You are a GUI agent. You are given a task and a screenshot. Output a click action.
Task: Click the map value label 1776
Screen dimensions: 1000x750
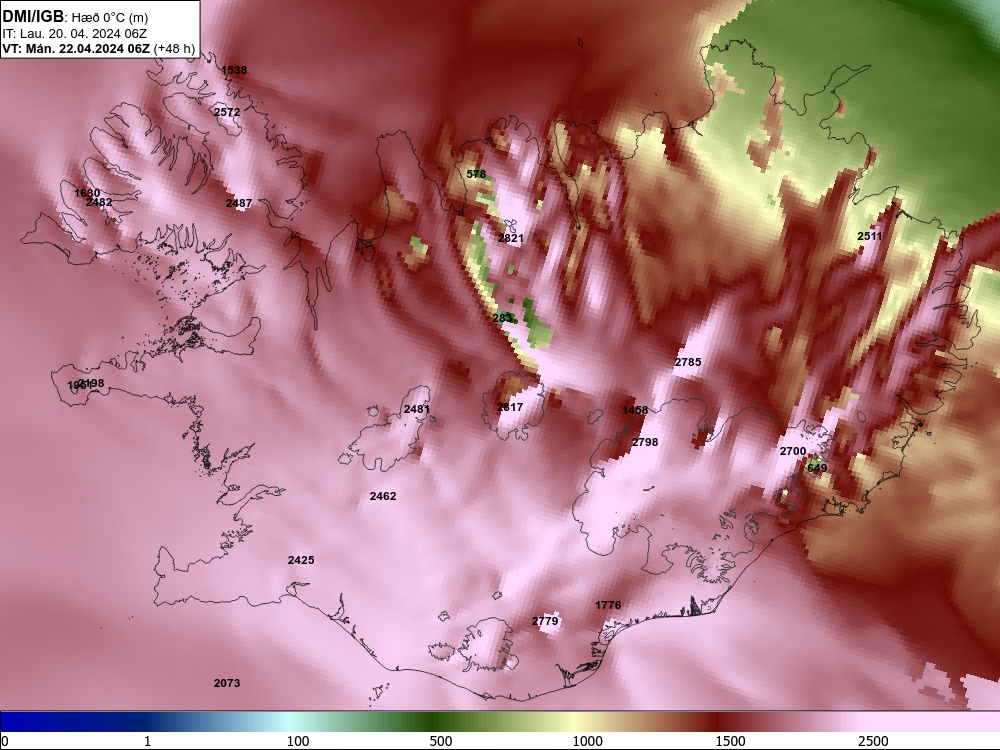(x=608, y=605)
